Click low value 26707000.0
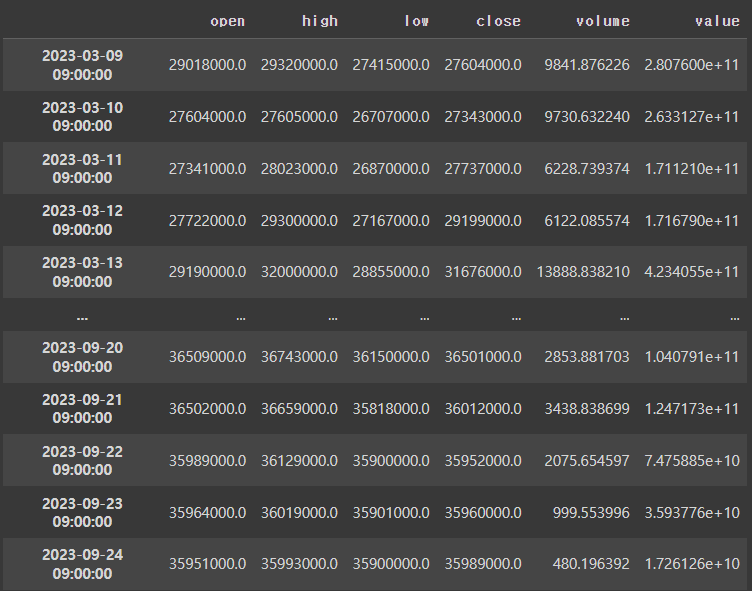This screenshot has width=752, height=591. [x=391, y=117]
